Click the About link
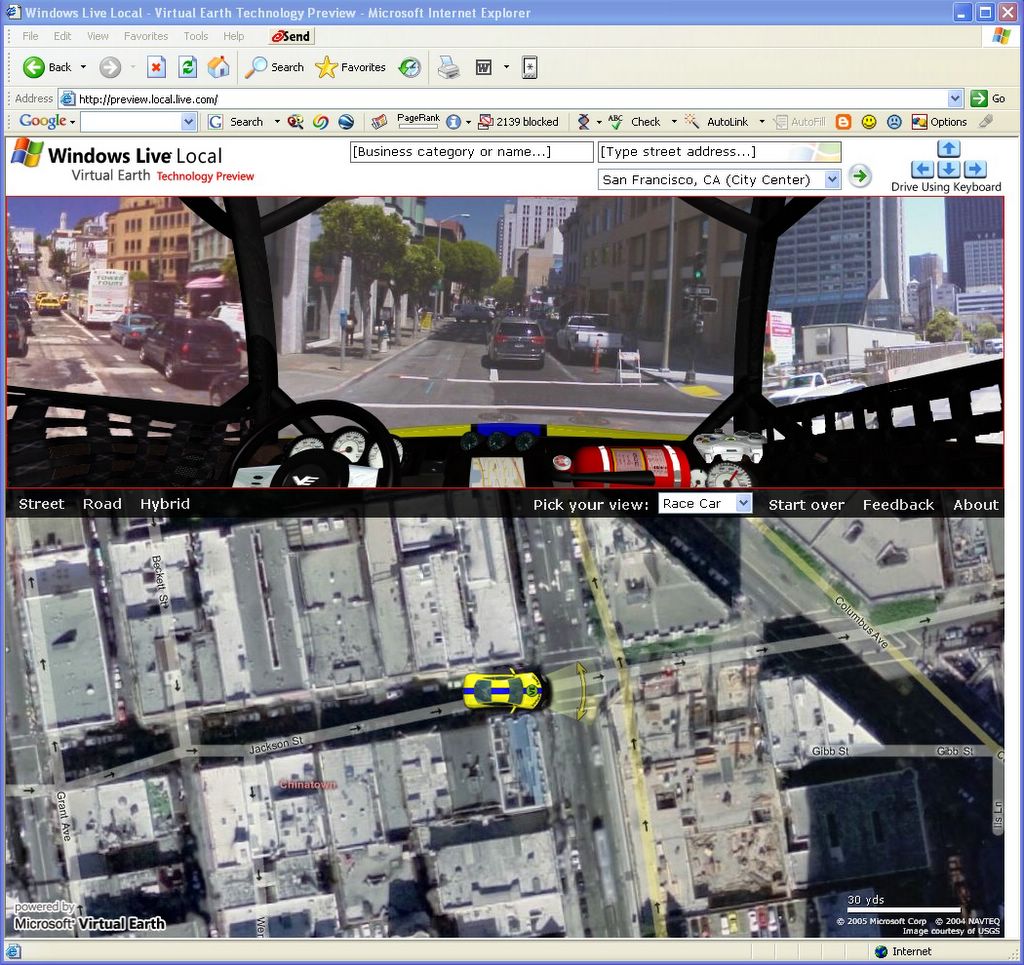Viewport: 1024px width, 965px height. (x=976, y=505)
